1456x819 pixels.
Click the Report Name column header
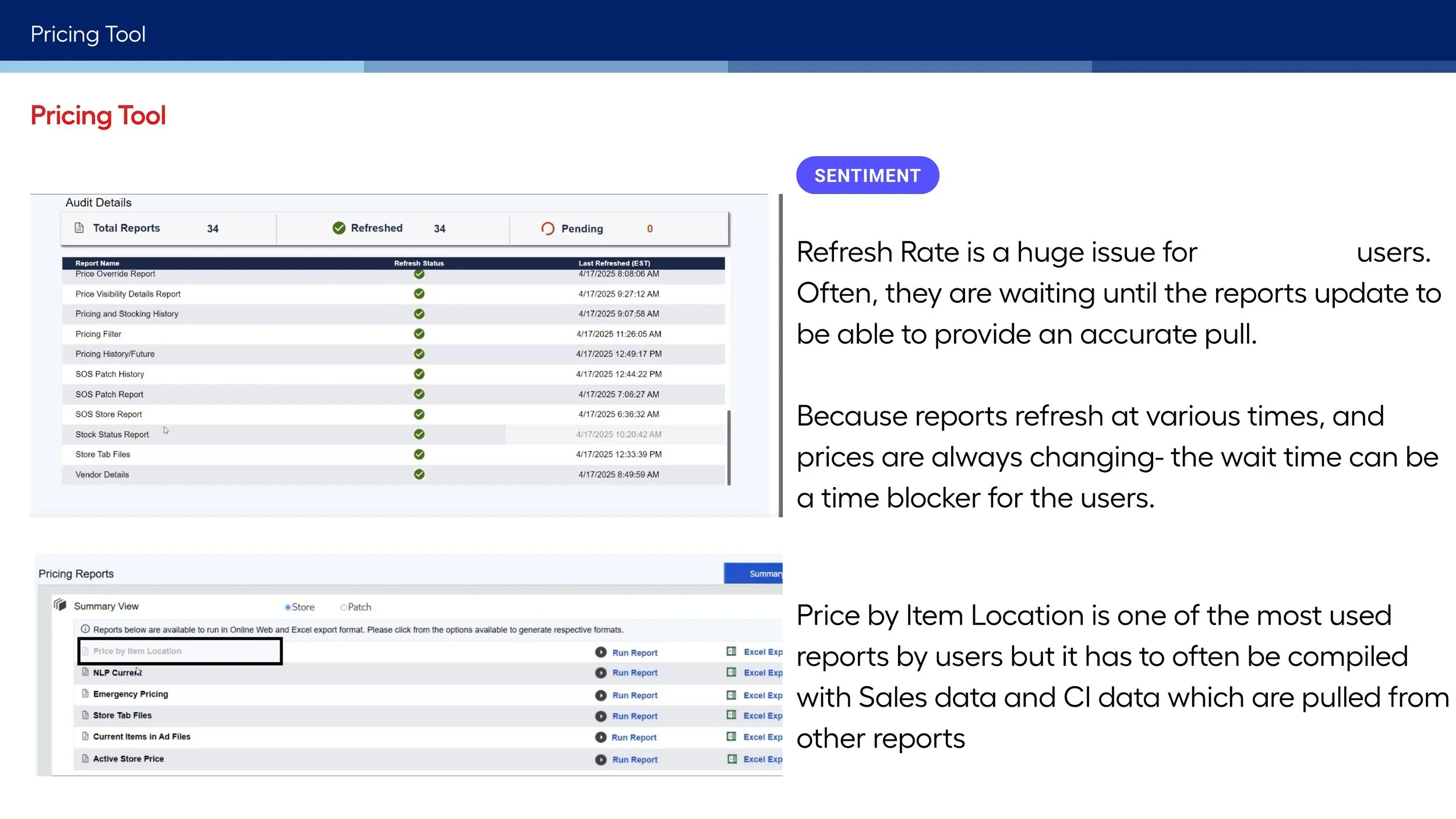click(x=97, y=263)
